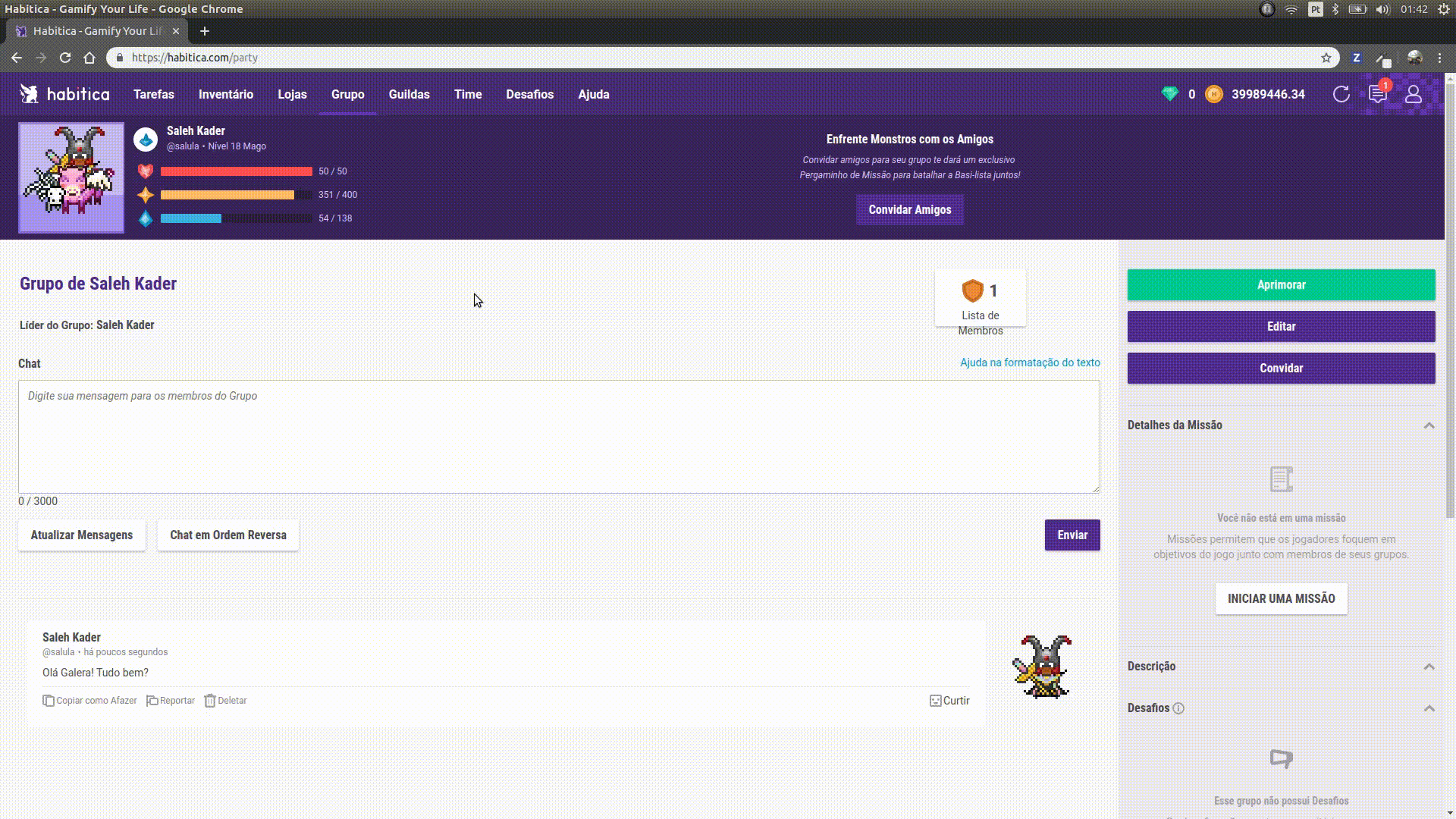Click the Mage class badge icon
The image size is (1456, 819).
coord(146,140)
